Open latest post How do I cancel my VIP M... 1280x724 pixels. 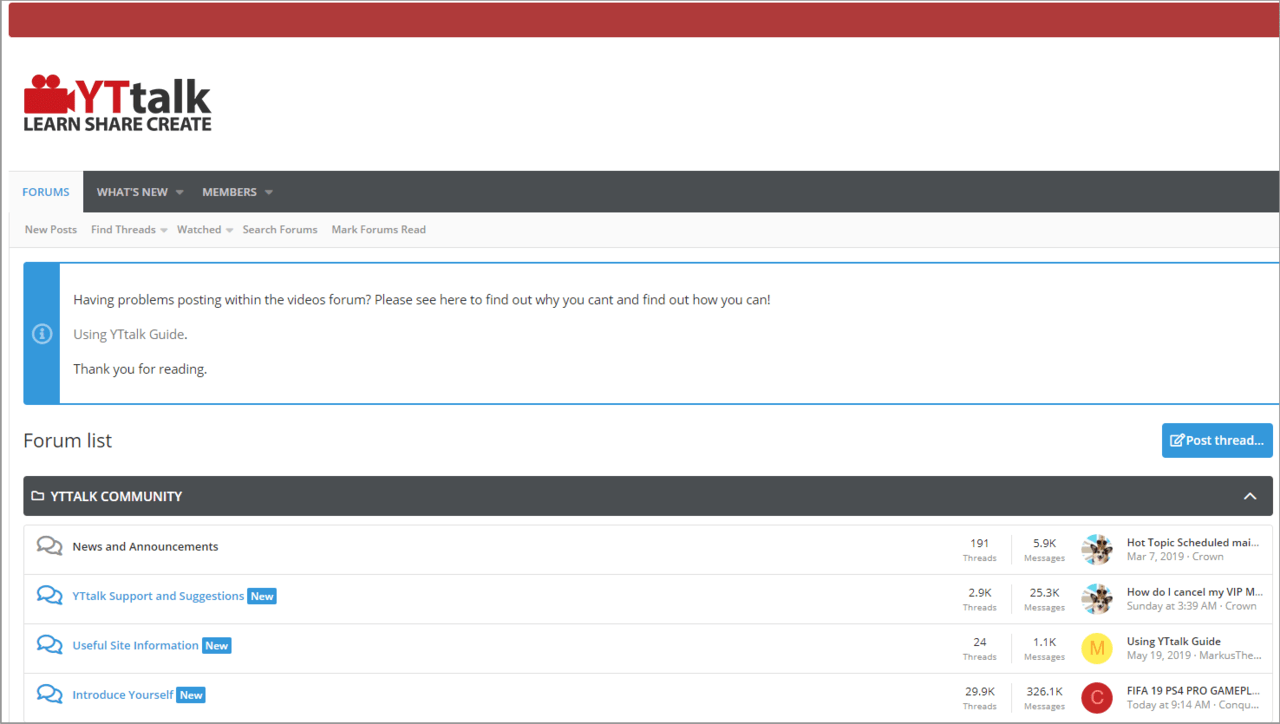tap(1195, 592)
